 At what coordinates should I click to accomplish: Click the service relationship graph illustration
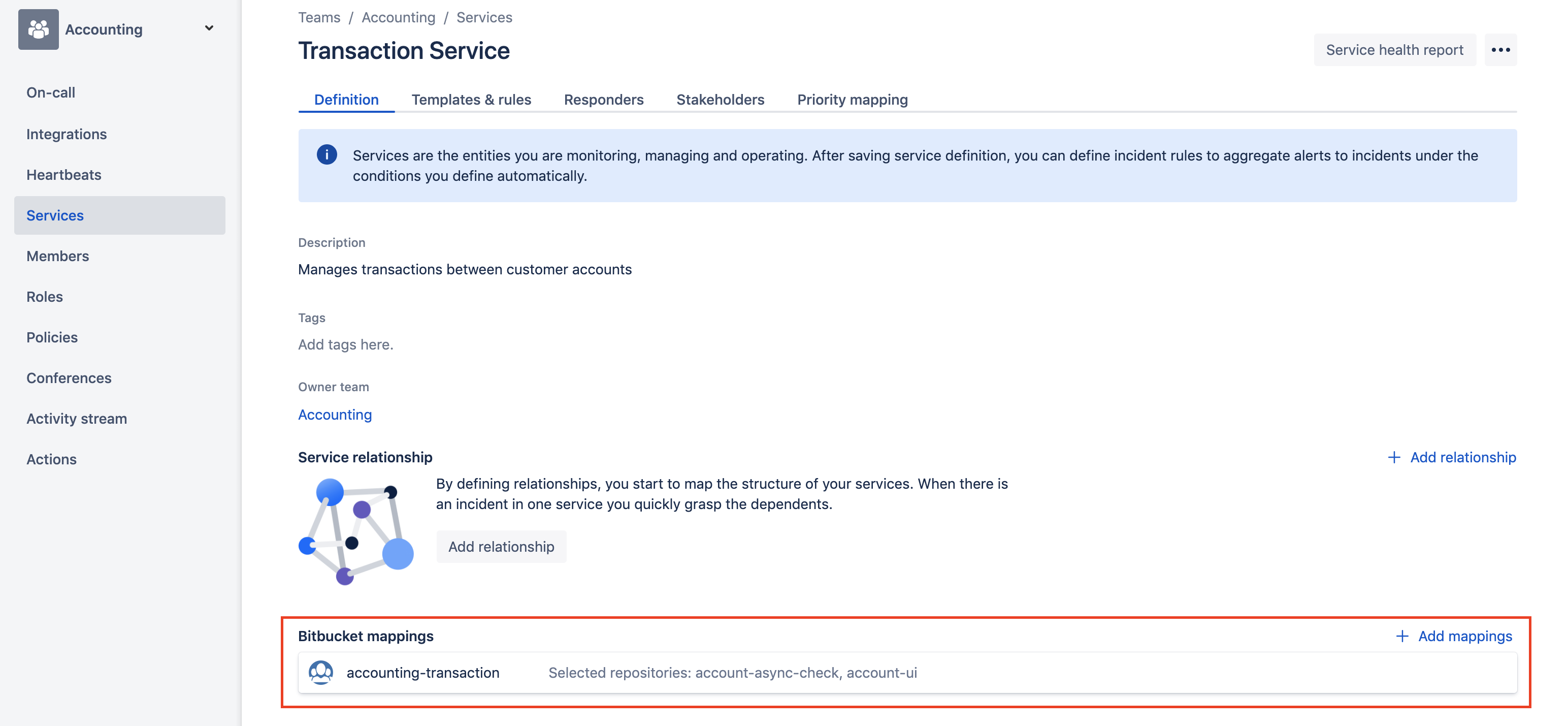click(356, 532)
